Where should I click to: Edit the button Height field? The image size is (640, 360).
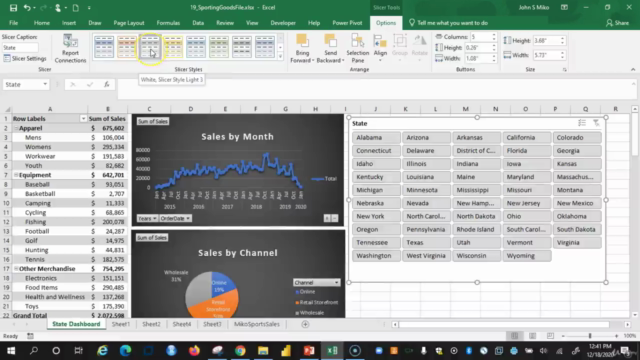(478, 48)
